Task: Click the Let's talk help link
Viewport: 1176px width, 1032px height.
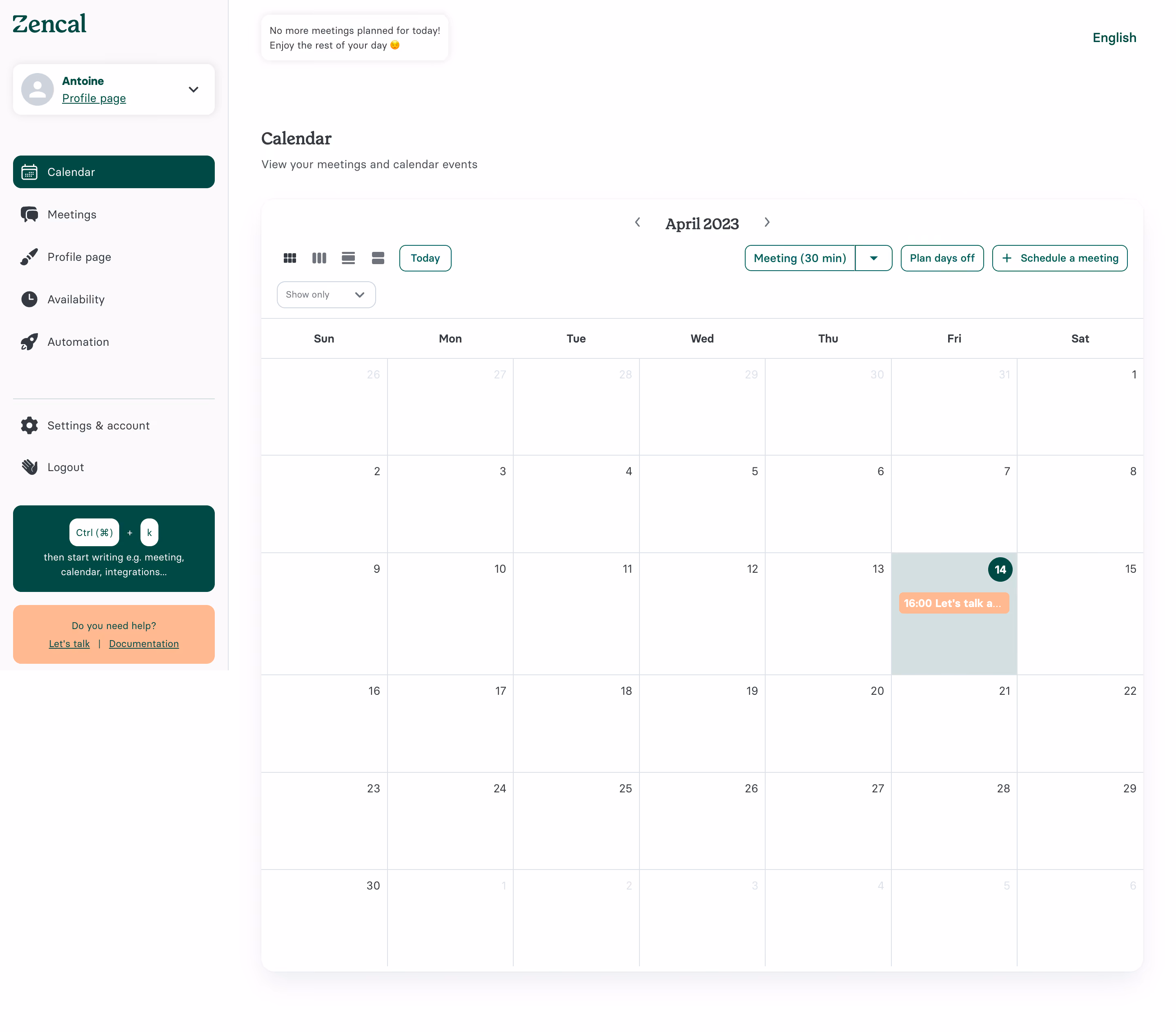Action: 69,644
